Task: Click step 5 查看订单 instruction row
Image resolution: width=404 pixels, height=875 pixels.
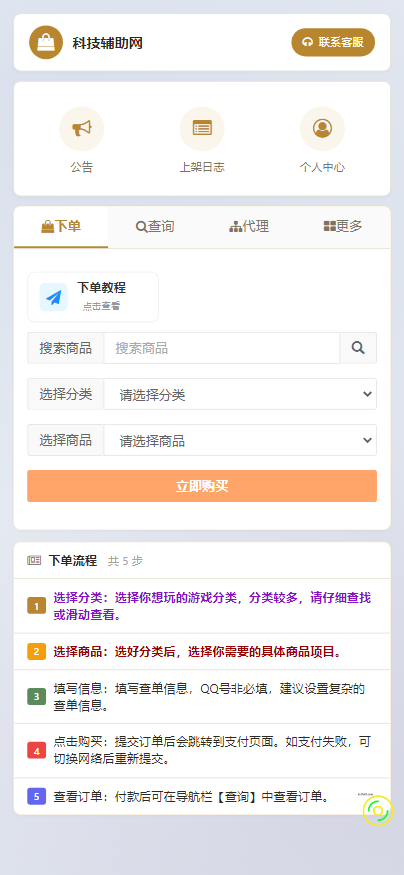Action: pyautogui.click(x=202, y=796)
